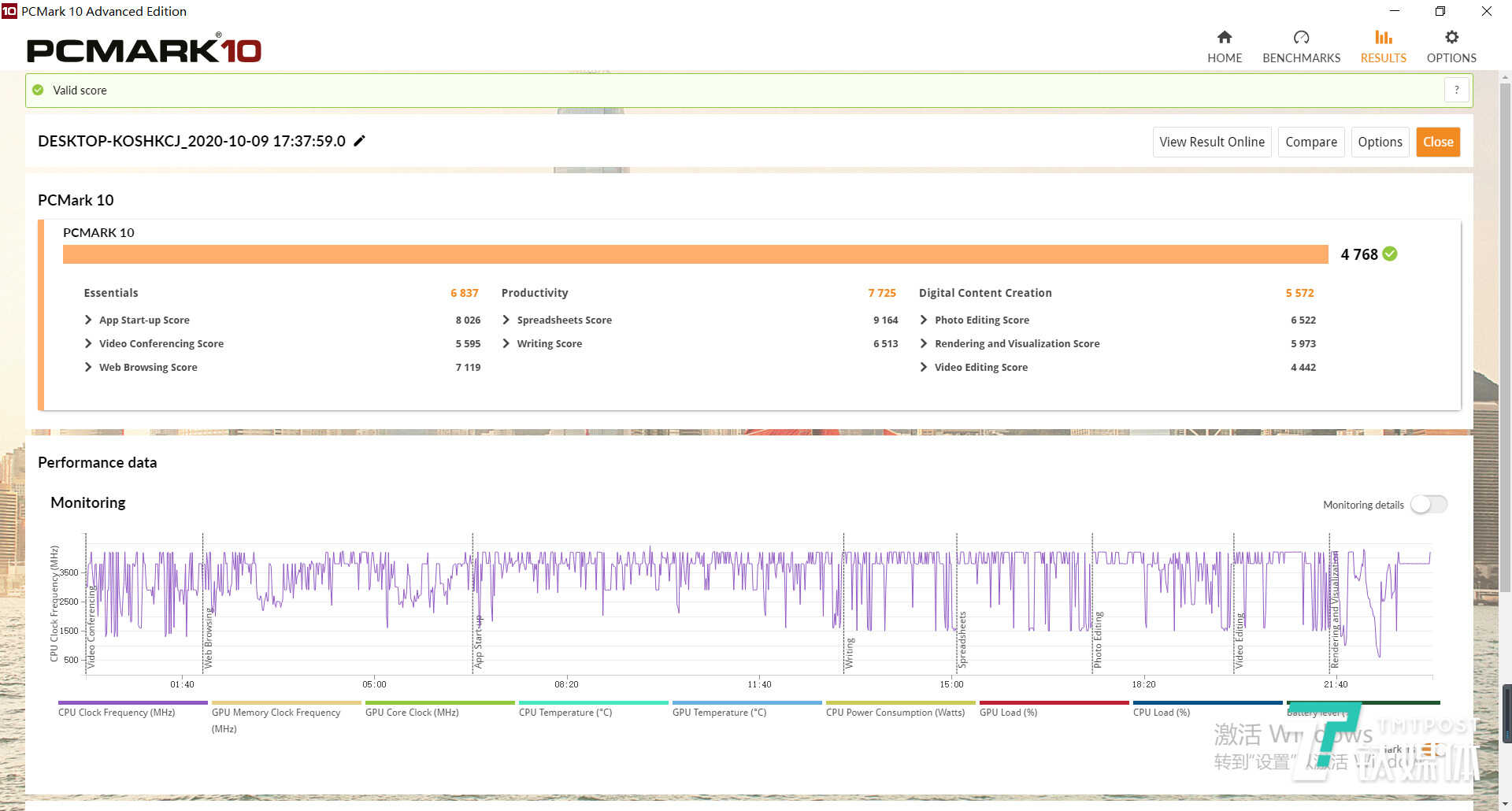
Task: Expand Spreadsheets Score details
Action: [506, 320]
